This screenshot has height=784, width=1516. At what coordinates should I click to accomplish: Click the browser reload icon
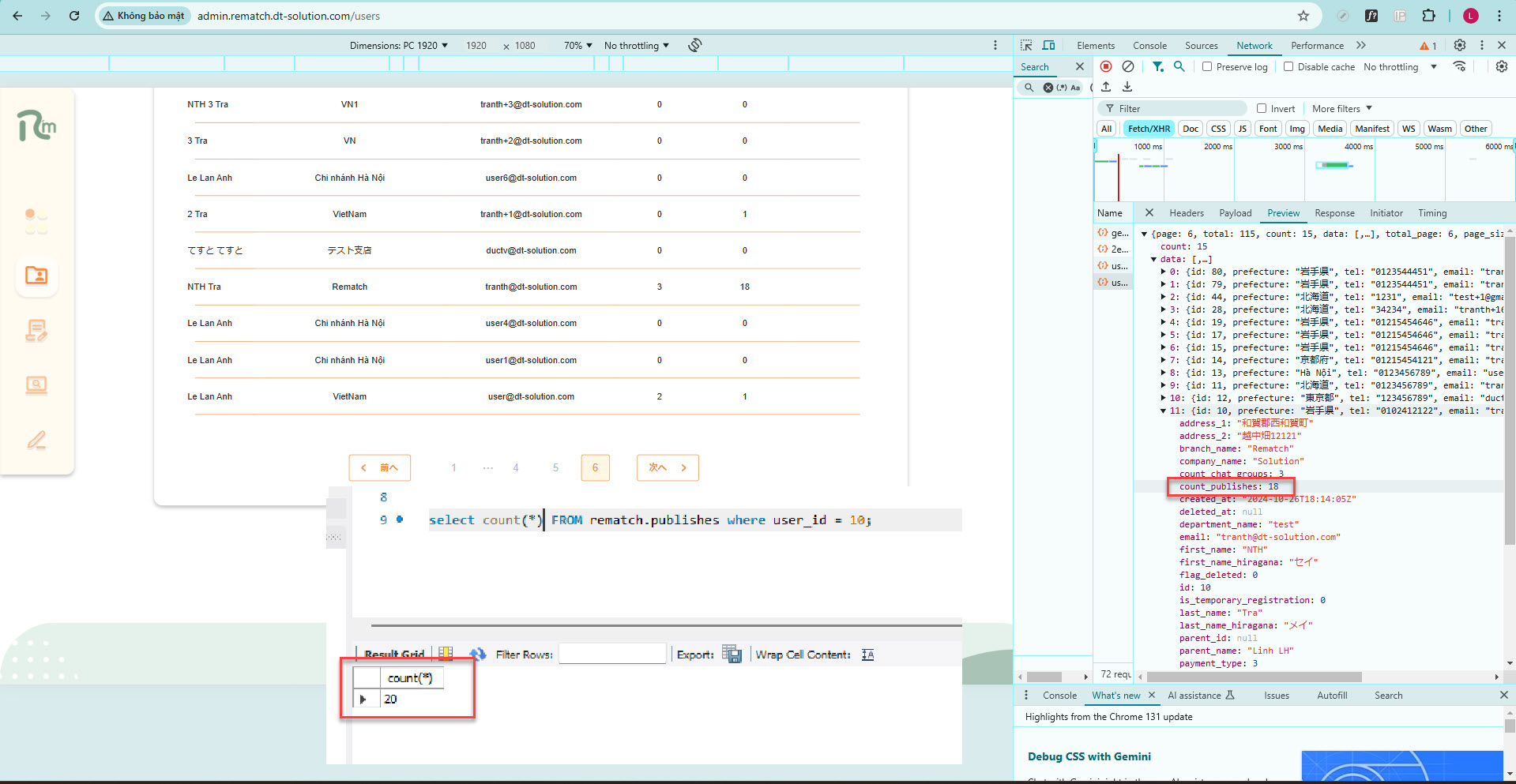[x=74, y=16]
